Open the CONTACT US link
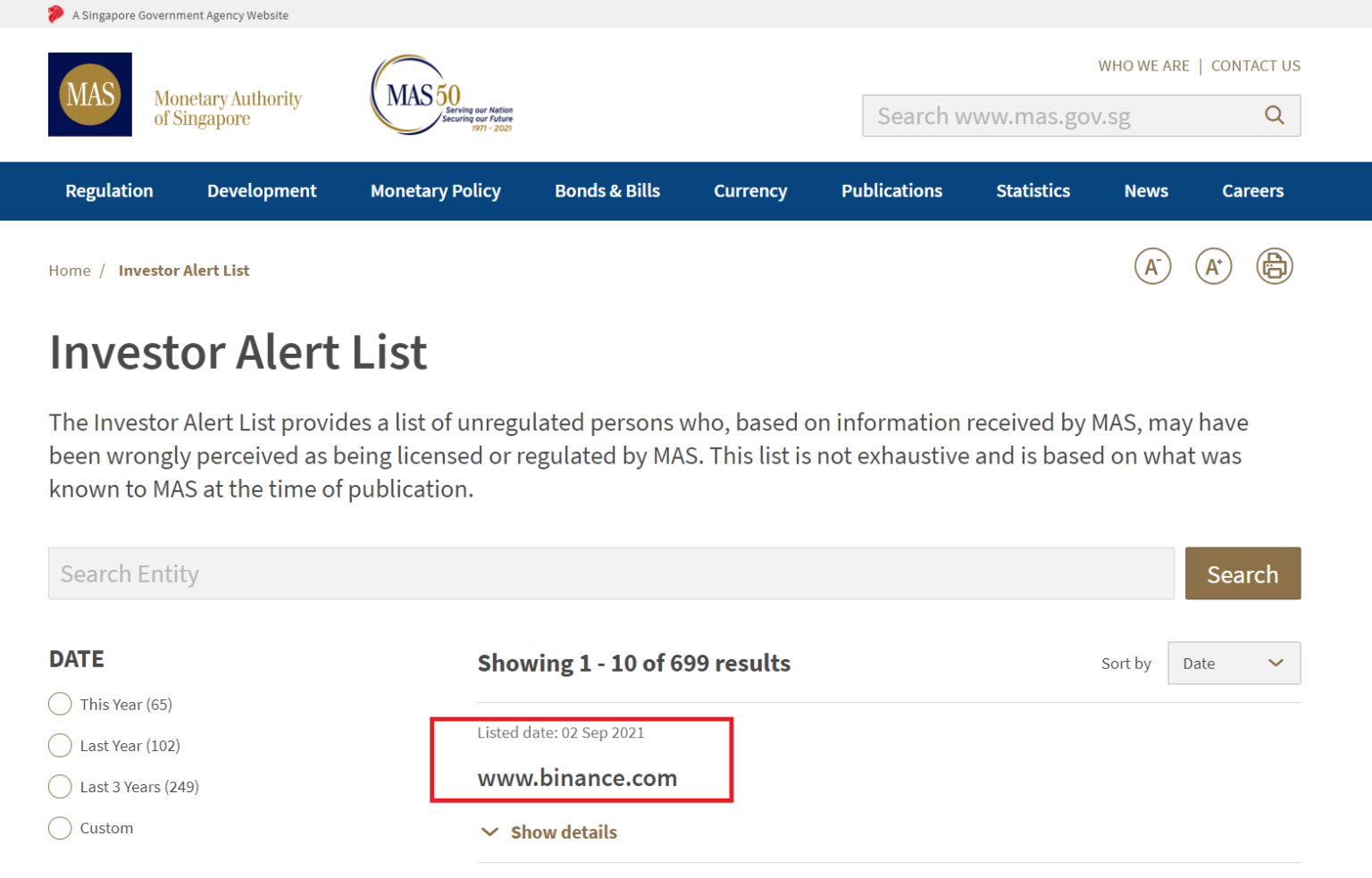Image resolution: width=1372 pixels, height=878 pixels. 1255,65
